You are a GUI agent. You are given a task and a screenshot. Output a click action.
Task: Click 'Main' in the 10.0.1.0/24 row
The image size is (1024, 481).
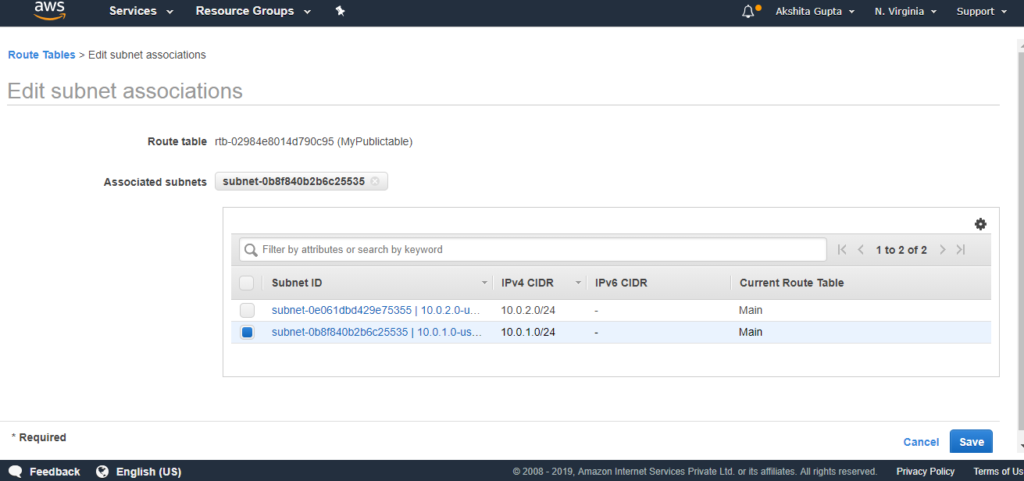coord(750,333)
